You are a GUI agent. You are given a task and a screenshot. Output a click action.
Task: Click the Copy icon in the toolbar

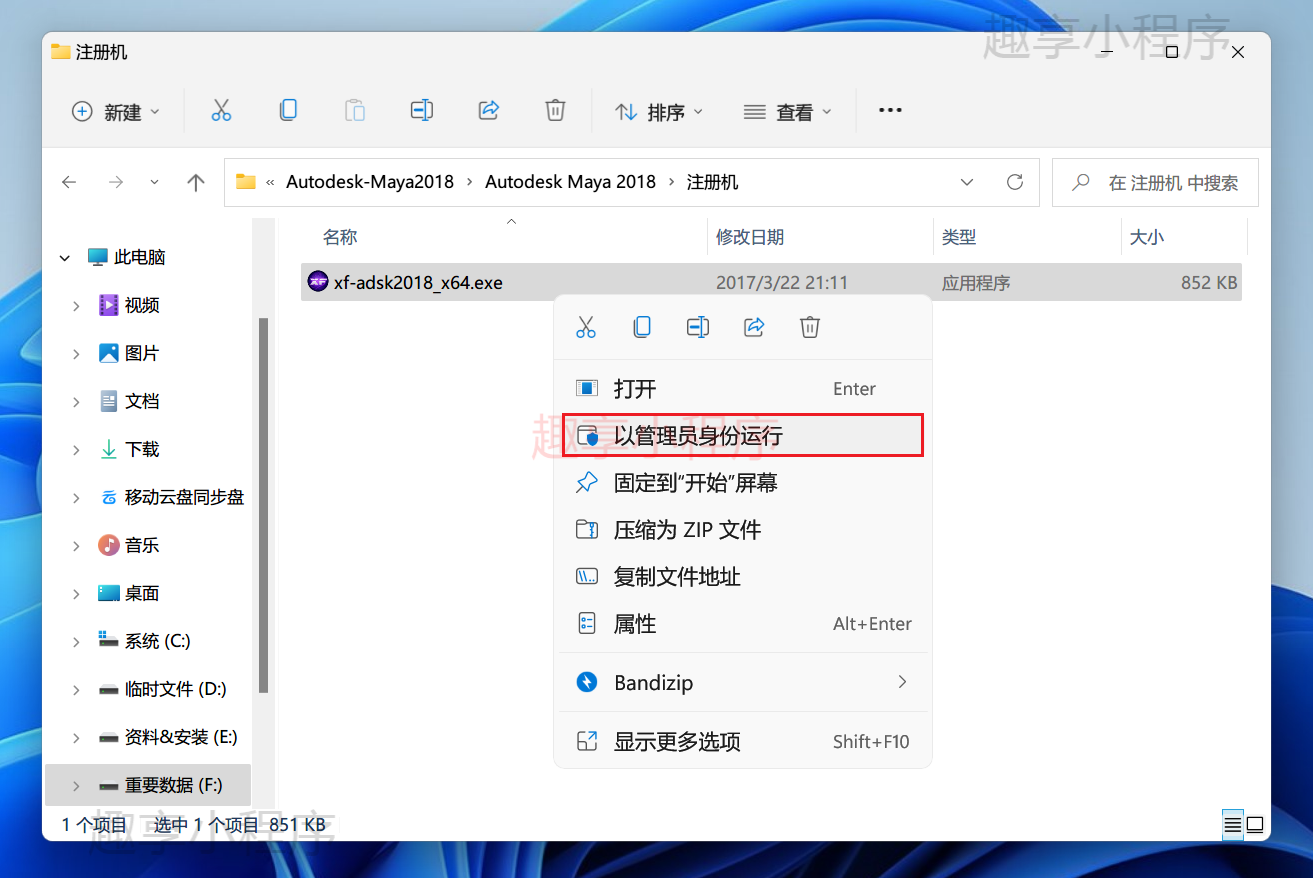[288, 111]
